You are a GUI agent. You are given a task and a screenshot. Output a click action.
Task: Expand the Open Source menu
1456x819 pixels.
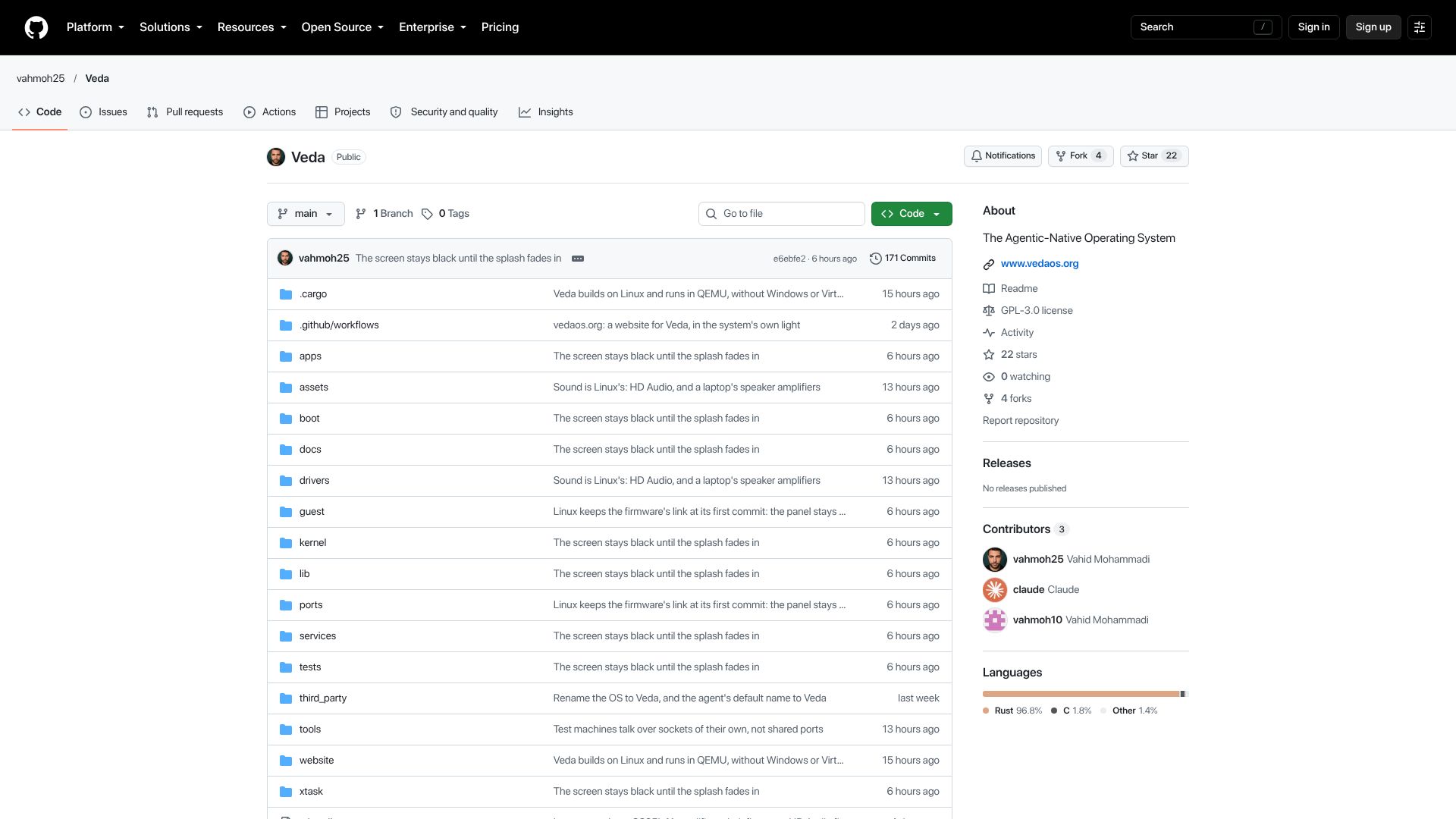pyautogui.click(x=343, y=27)
